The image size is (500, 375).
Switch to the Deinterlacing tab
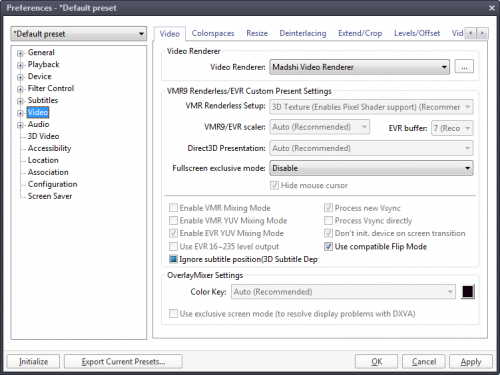[303, 33]
